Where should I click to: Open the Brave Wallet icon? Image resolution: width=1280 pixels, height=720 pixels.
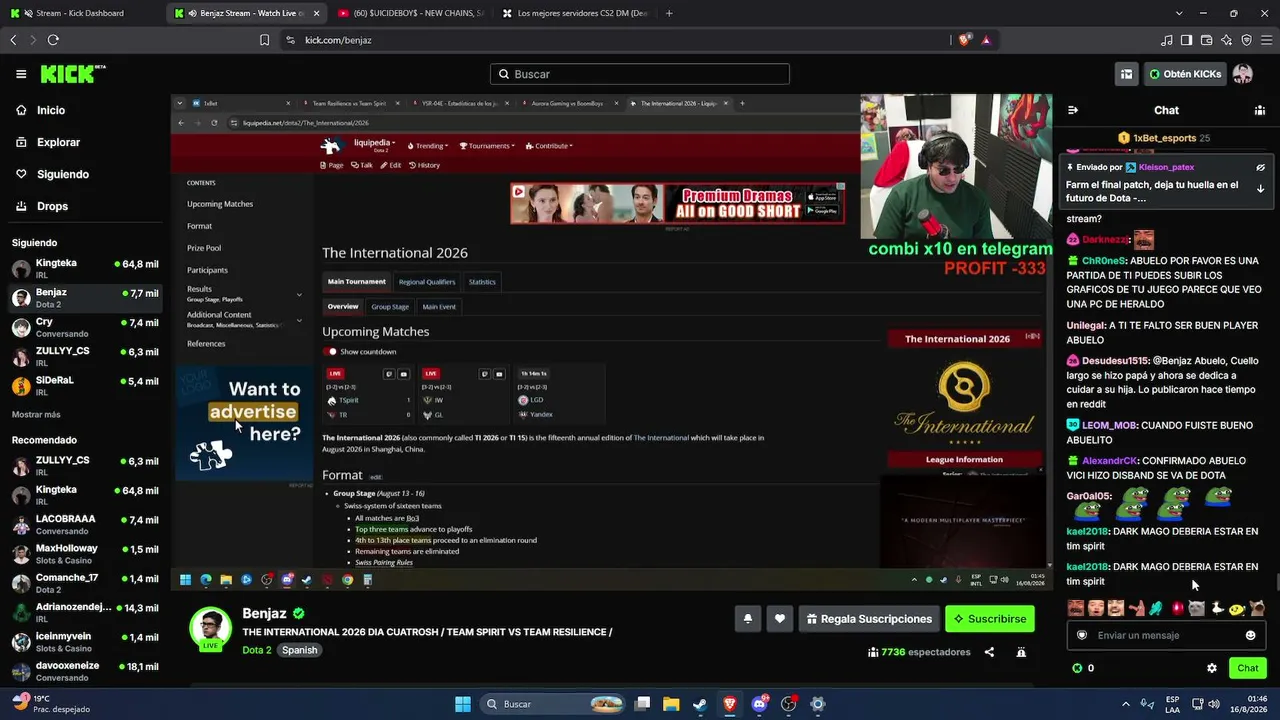[x=1206, y=40]
